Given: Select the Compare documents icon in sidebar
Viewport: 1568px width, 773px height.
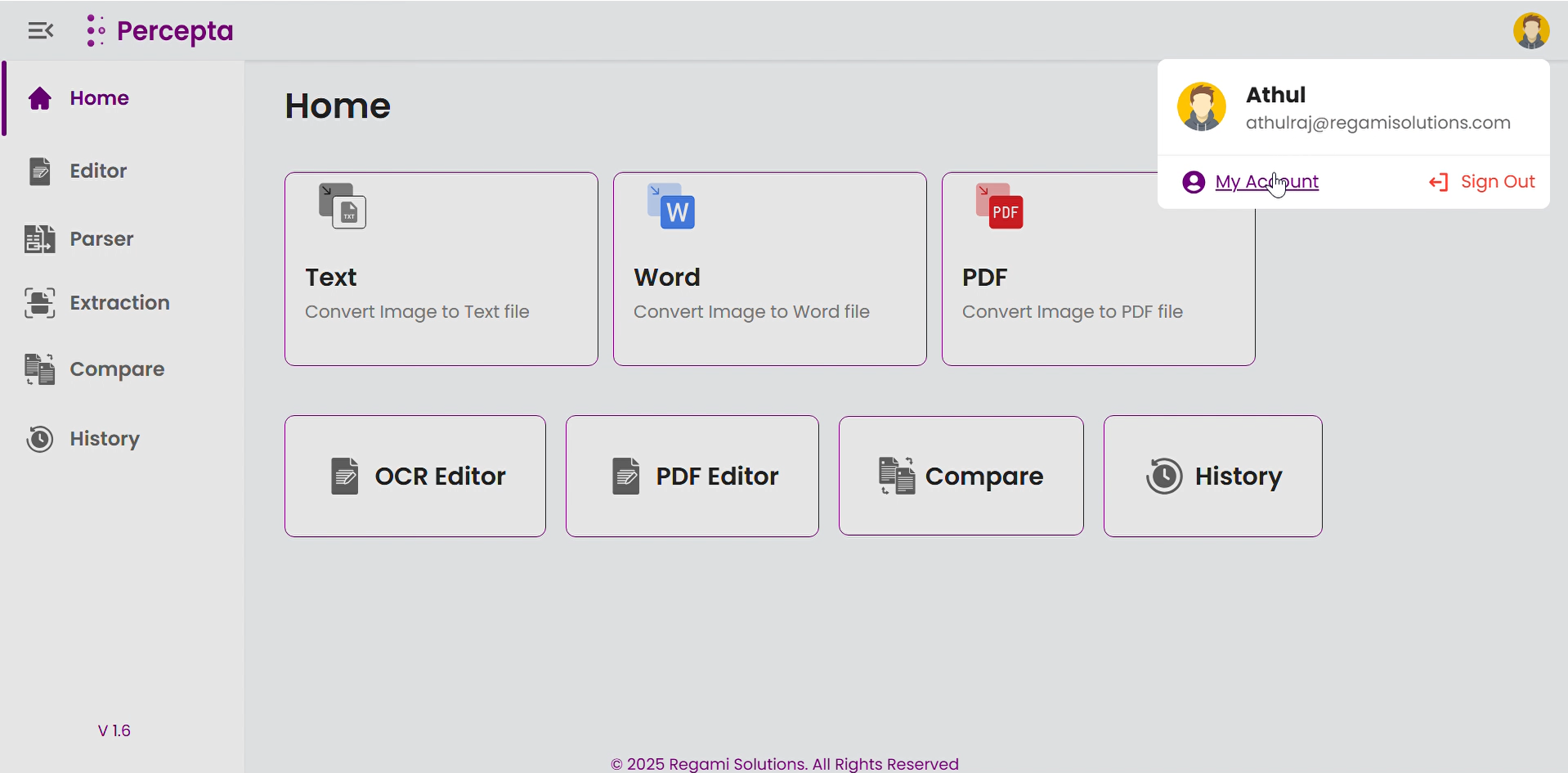Looking at the screenshot, I should [x=38, y=369].
